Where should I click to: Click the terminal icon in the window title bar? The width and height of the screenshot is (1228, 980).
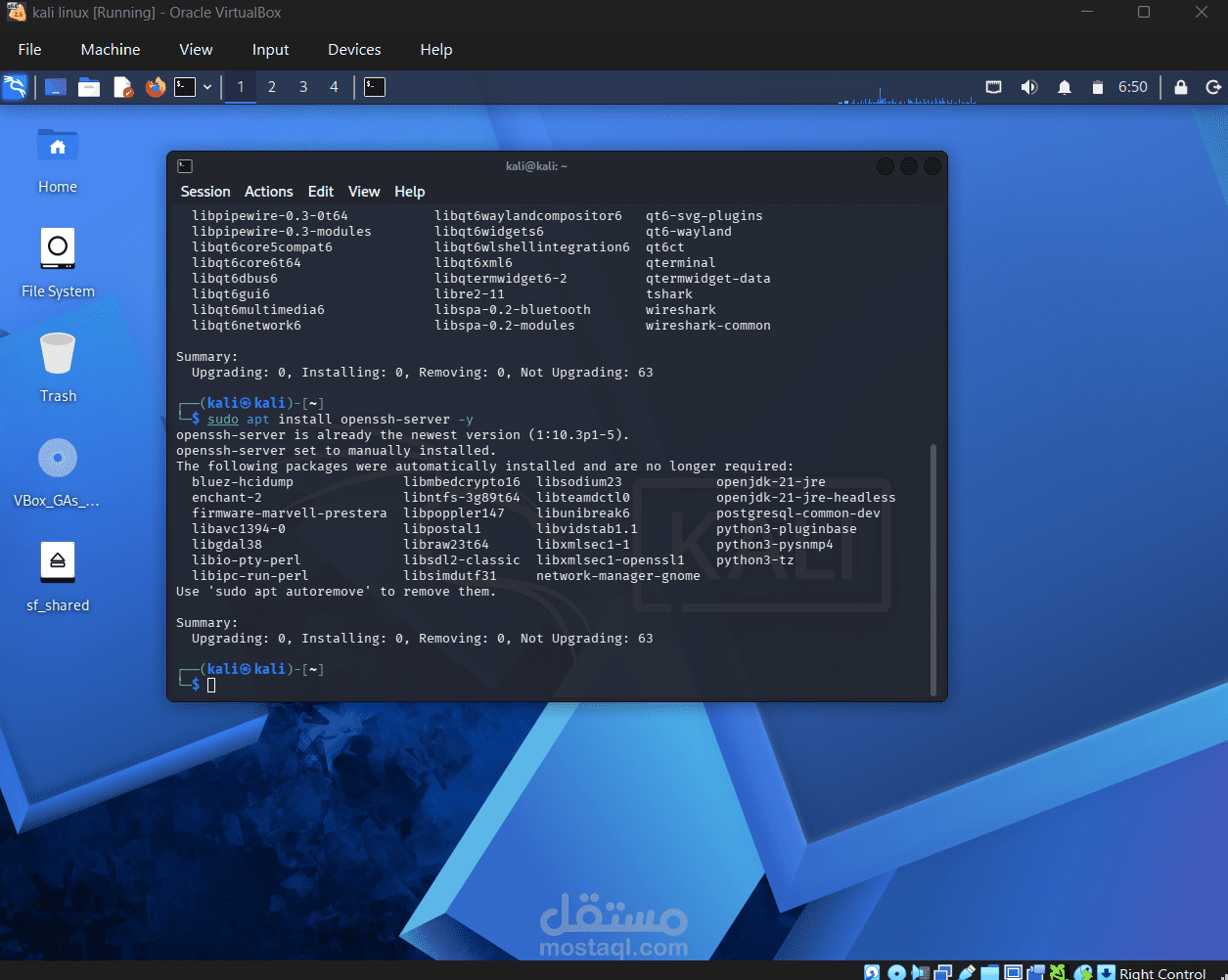point(185,166)
